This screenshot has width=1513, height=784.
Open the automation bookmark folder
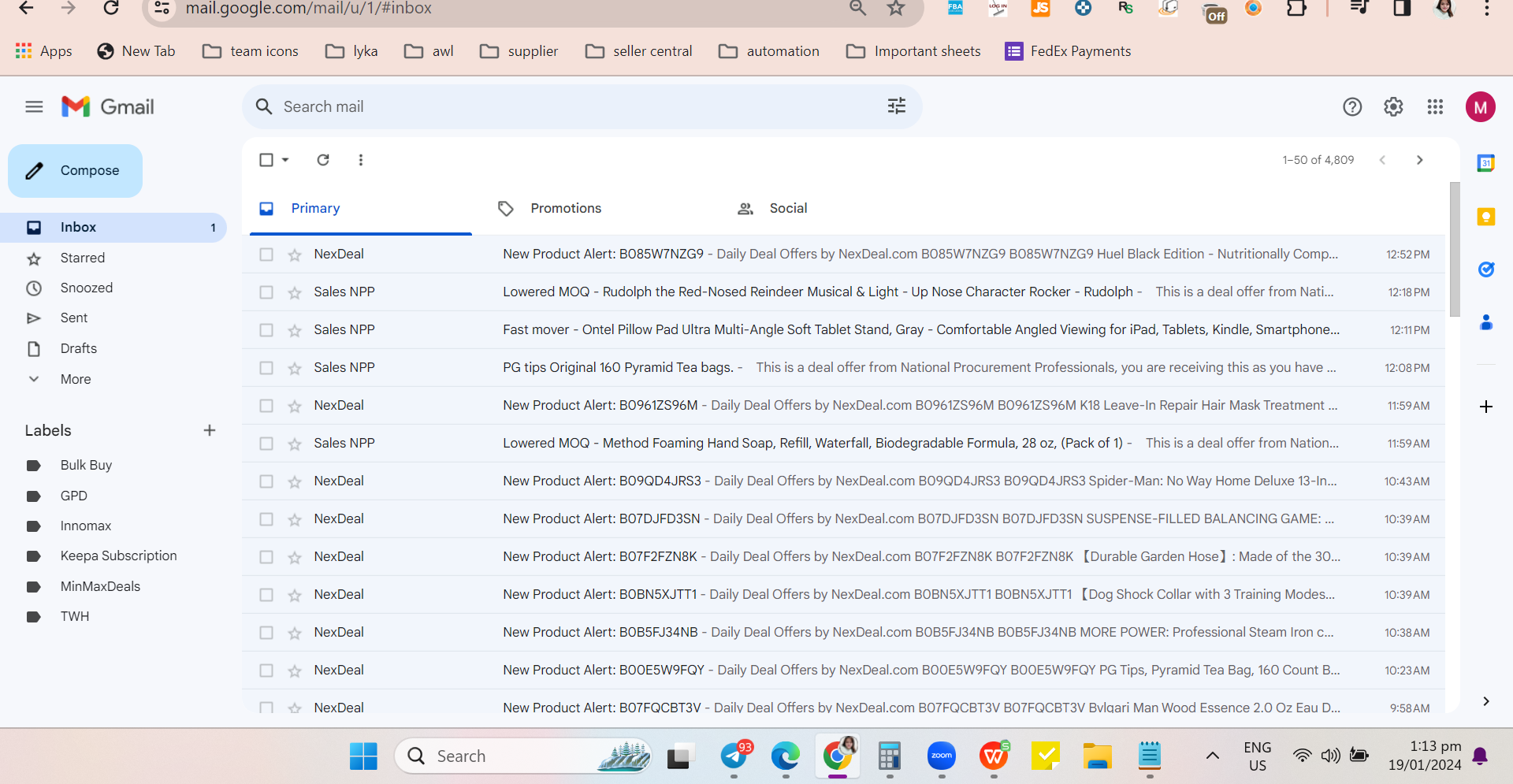coord(769,51)
